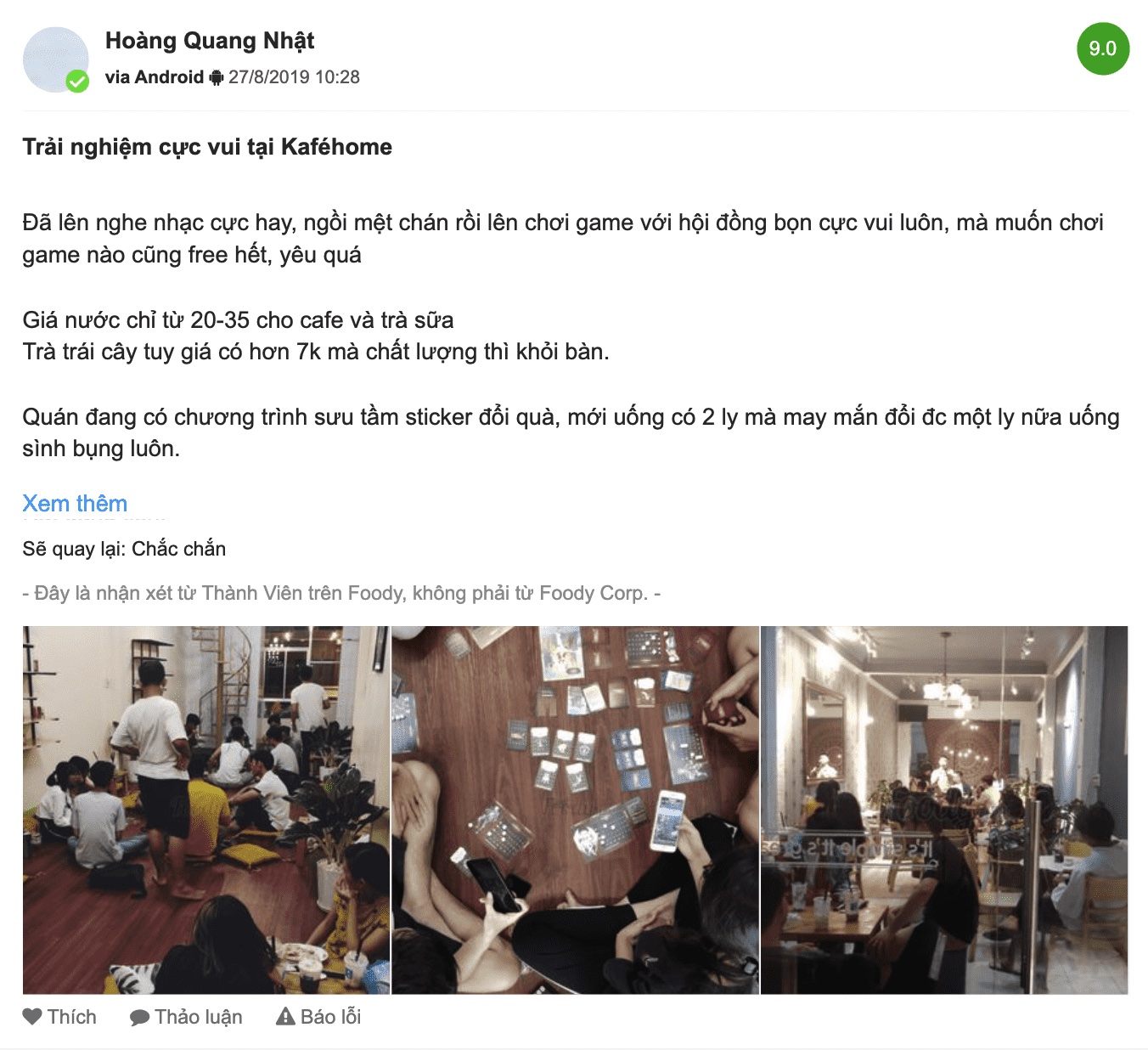Click the Thích like button label
This screenshot has height=1050, width=1148.
pos(72,1017)
